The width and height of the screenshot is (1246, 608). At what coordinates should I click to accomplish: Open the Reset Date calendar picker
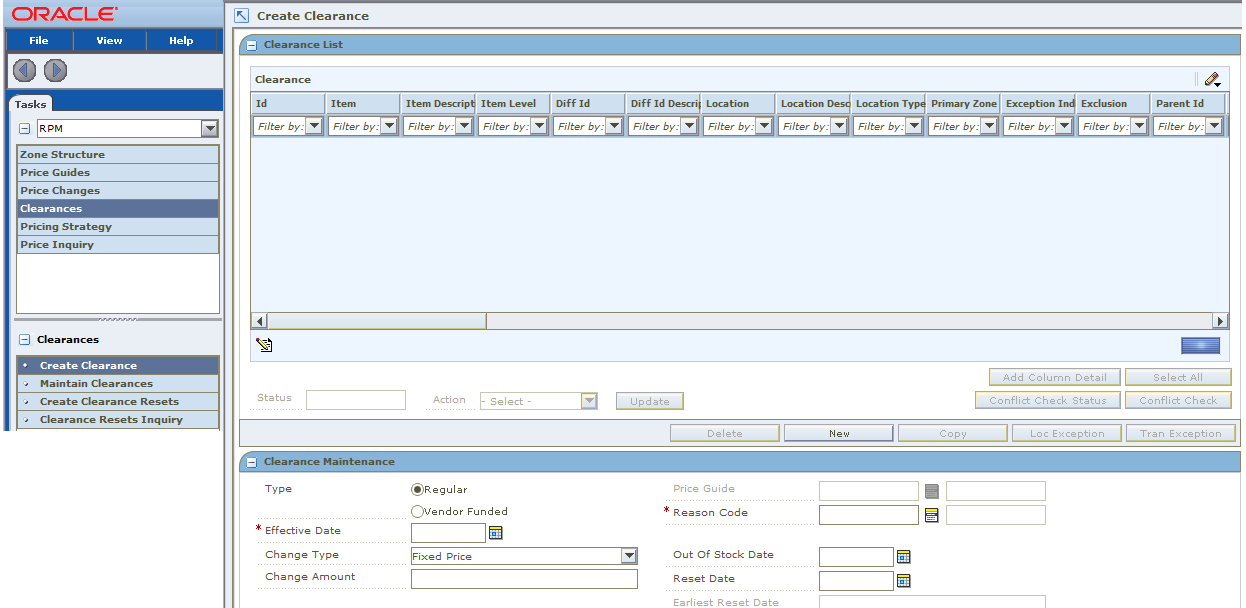(903, 580)
